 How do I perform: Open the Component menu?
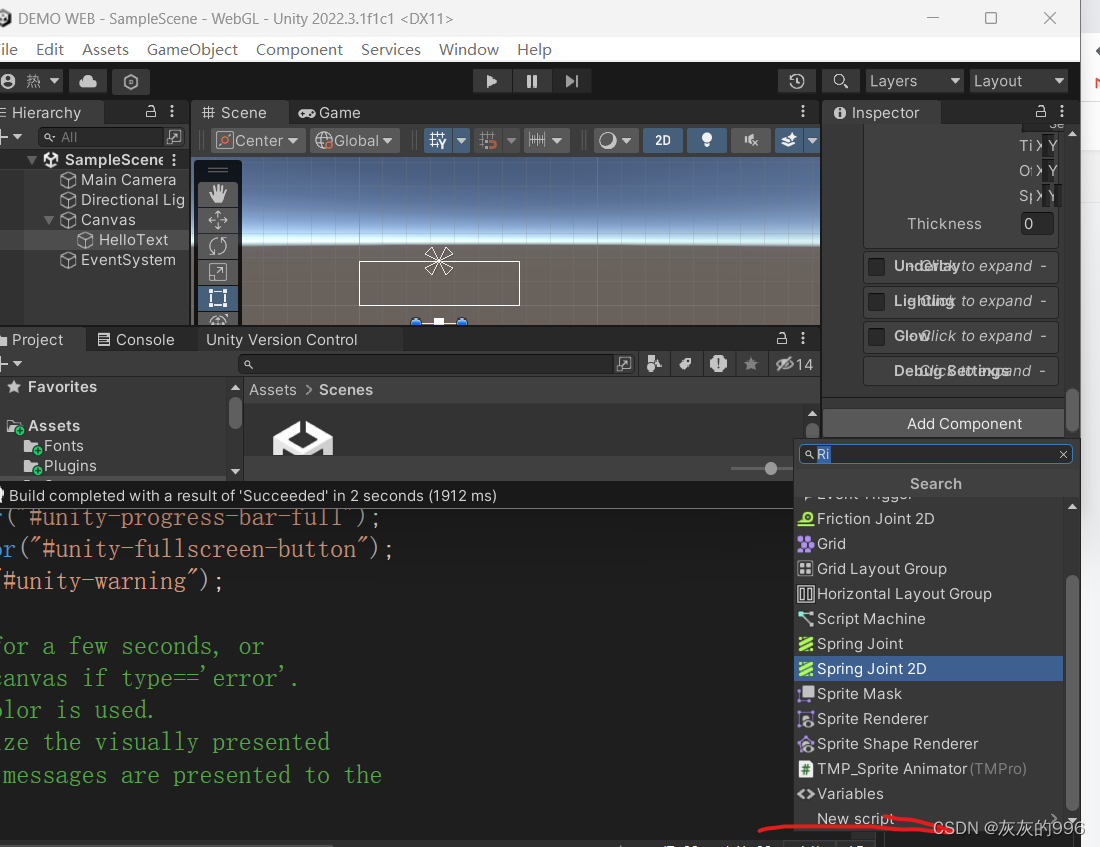(299, 50)
